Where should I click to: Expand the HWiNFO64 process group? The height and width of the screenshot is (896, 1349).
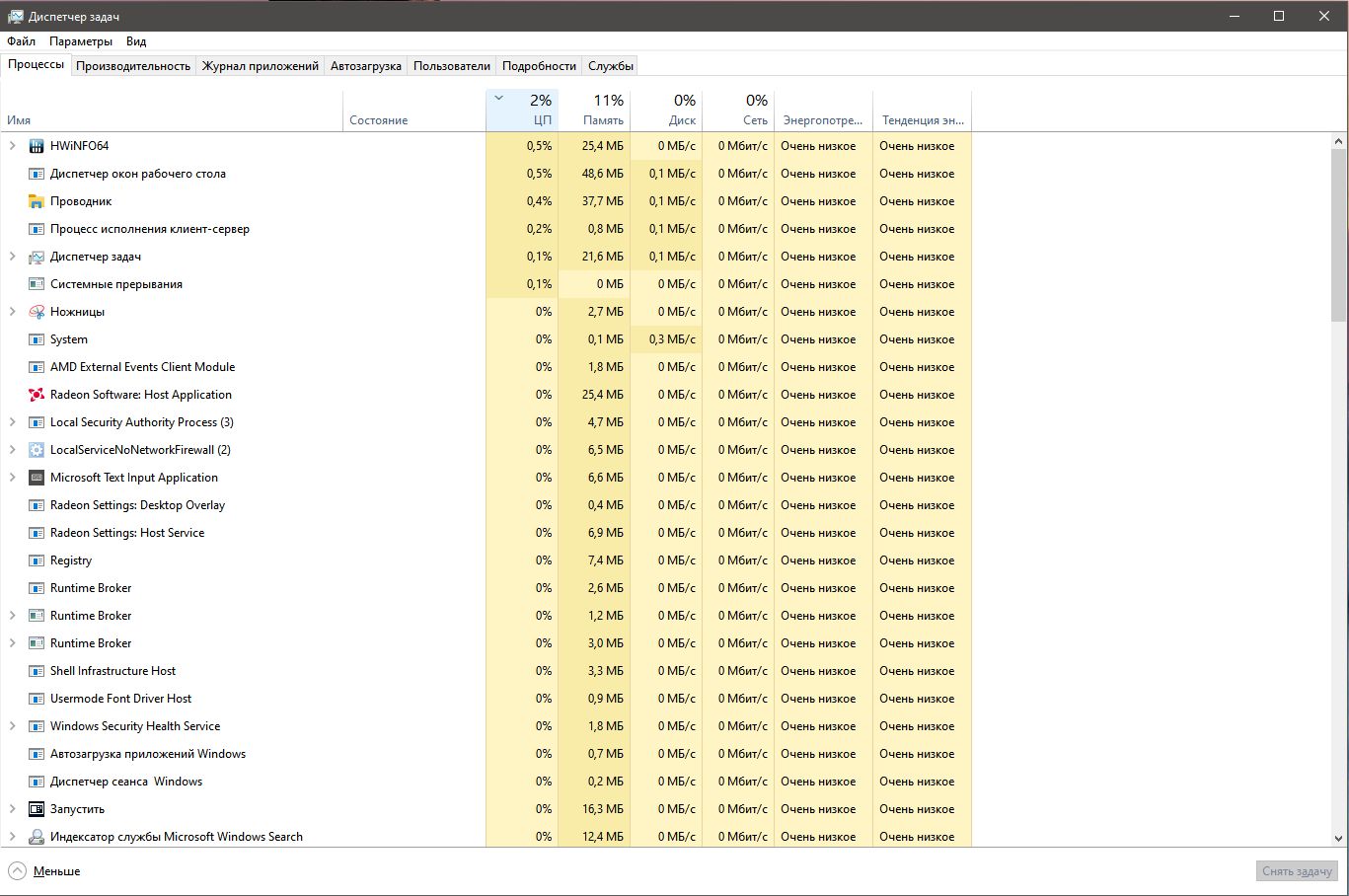click(13, 146)
